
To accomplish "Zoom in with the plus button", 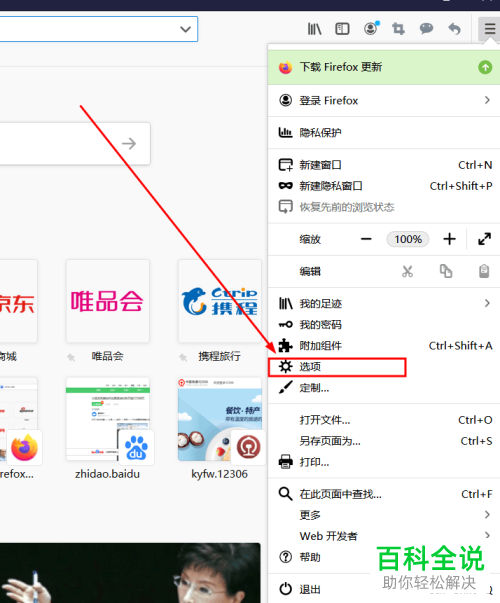I will point(449,239).
